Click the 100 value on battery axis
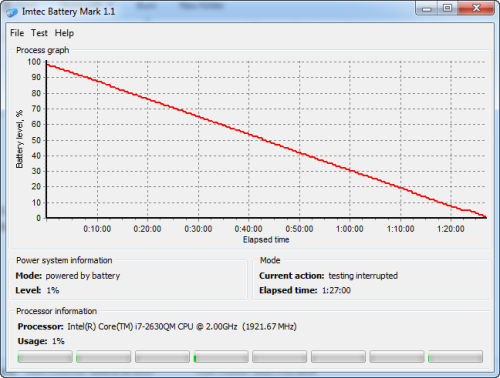500x378 pixels. pos(34,62)
